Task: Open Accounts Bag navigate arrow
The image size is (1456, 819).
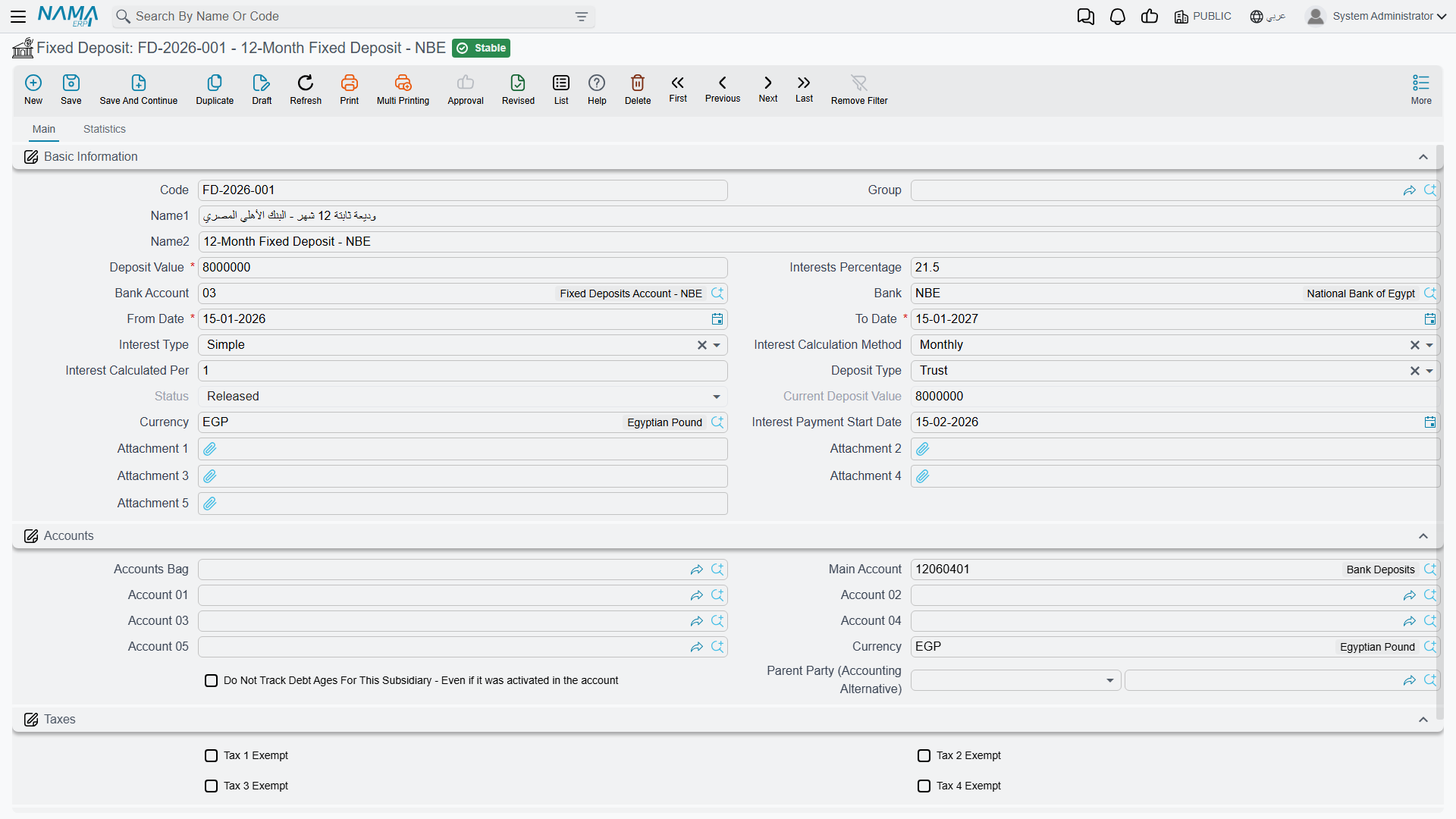Action: point(697,570)
